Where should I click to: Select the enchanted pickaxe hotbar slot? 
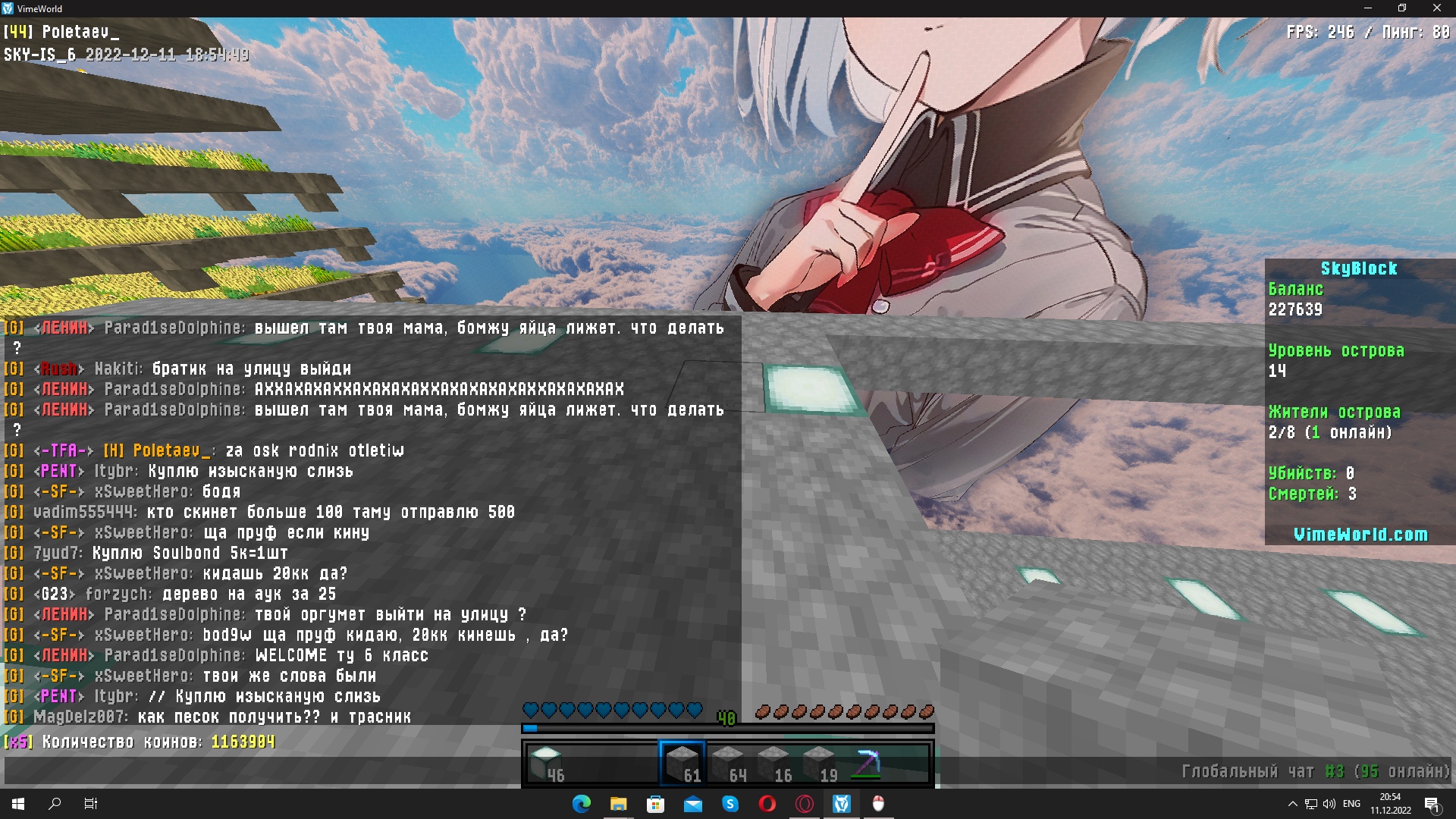(867, 763)
